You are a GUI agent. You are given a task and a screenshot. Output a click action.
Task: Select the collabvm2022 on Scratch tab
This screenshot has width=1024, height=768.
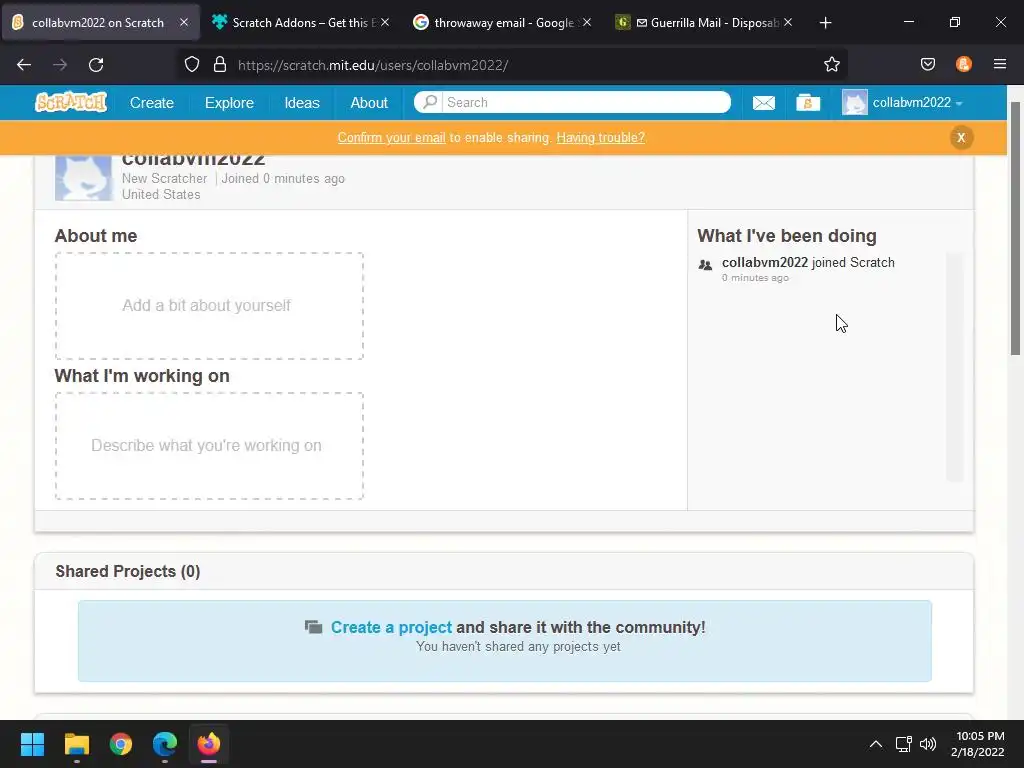click(99, 23)
